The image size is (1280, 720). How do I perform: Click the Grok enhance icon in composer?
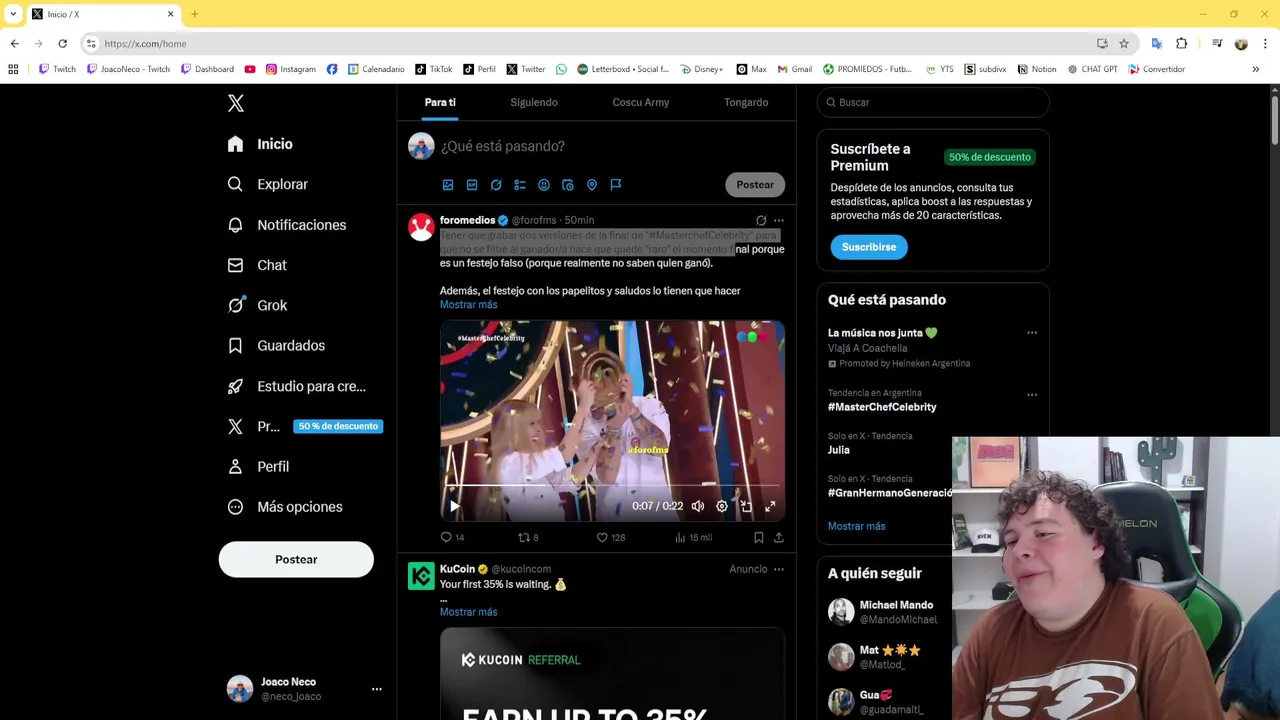496,185
